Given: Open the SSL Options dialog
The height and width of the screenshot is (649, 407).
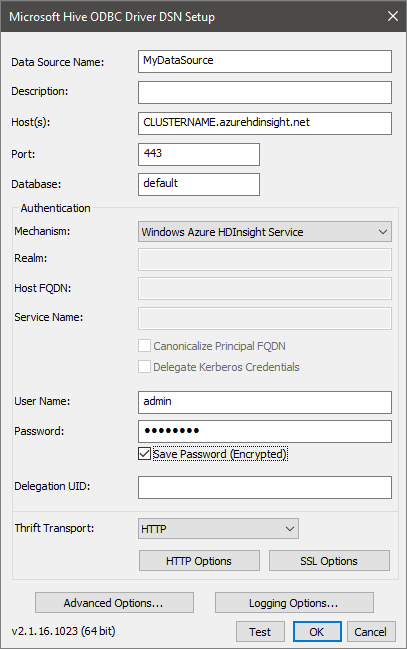Looking at the screenshot, I should pos(329,561).
